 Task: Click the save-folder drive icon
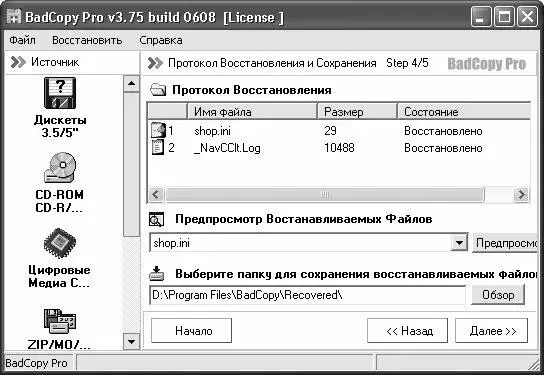click(x=157, y=273)
